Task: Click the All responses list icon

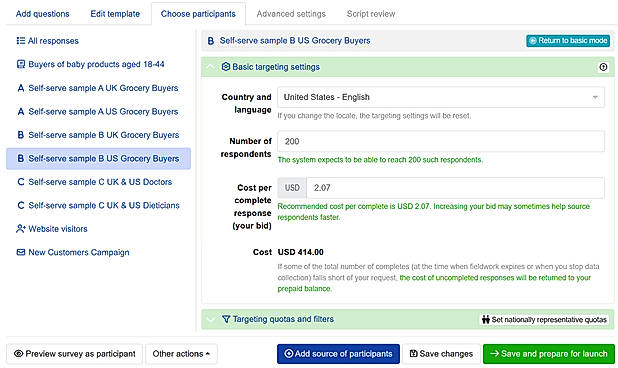Action: coord(20,41)
